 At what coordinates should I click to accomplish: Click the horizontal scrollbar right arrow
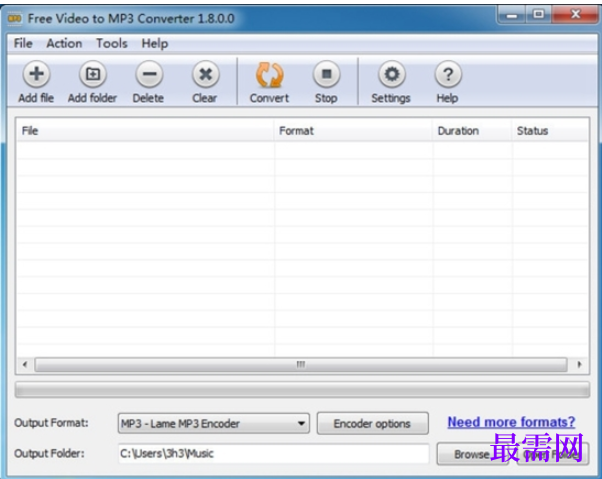[579, 364]
